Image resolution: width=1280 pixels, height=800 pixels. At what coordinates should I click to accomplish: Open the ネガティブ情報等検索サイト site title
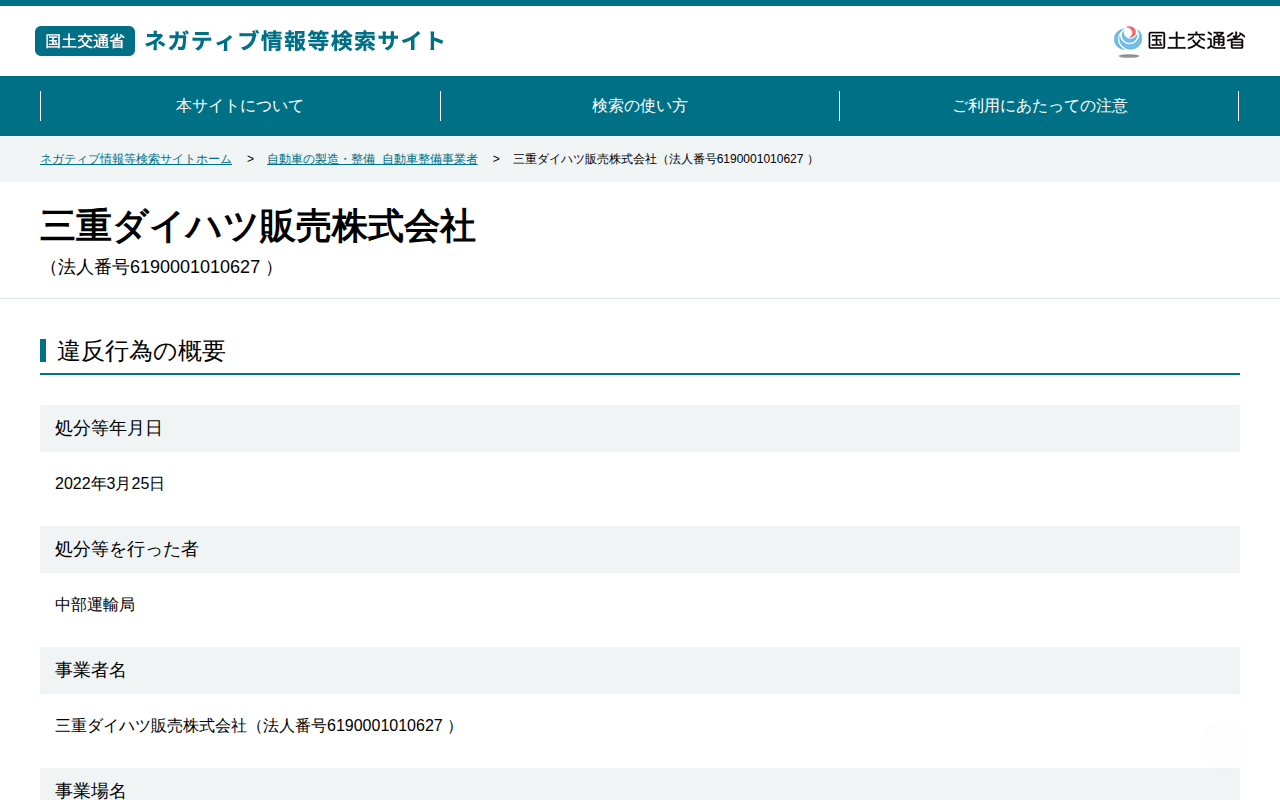coord(295,41)
